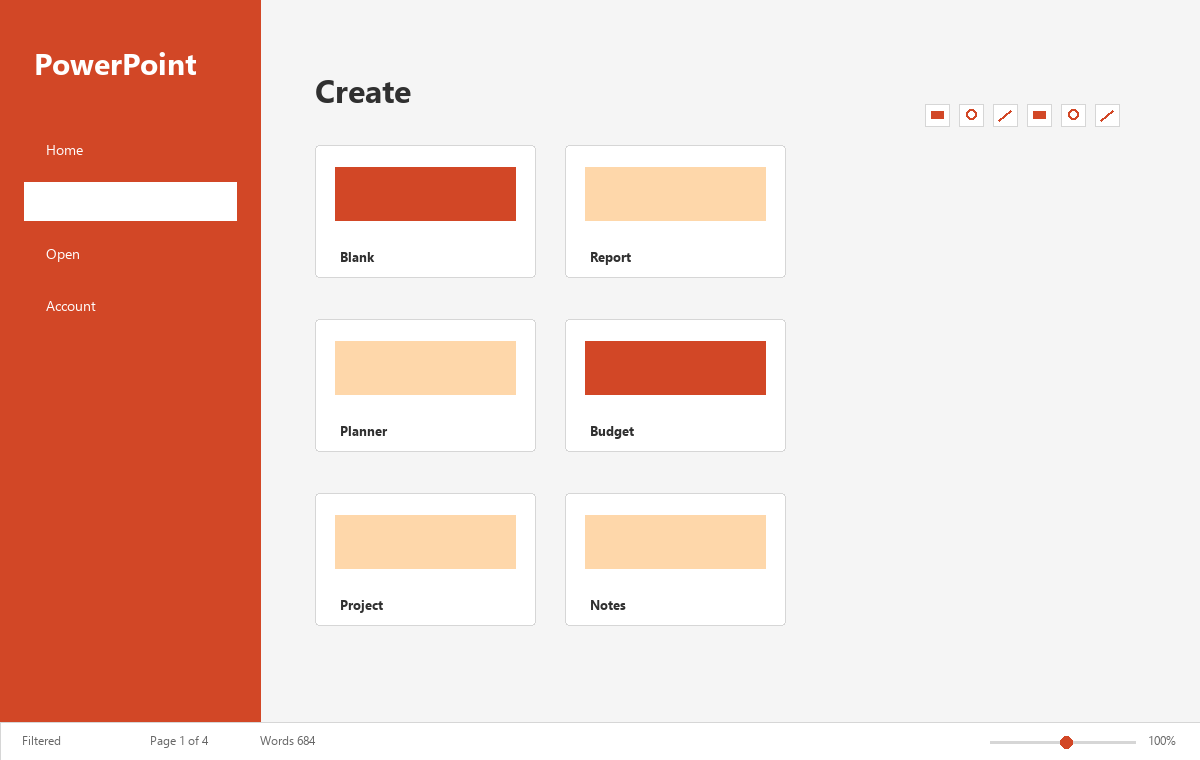Choose Open in the sidebar
The image size is (1200, 760).
pyautogui.click(x=130, y=254)
